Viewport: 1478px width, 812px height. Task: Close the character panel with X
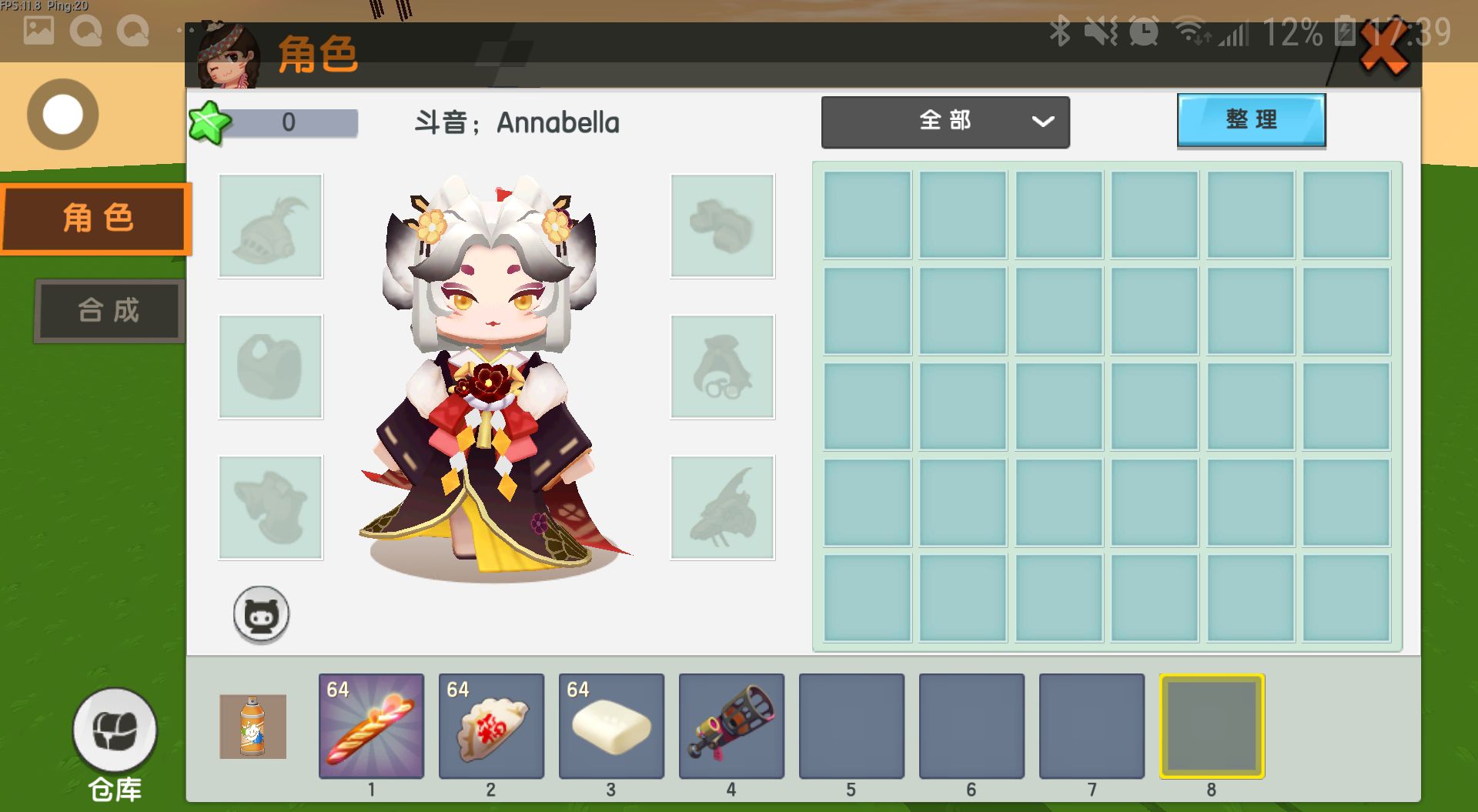click(x=1384, y=50)
